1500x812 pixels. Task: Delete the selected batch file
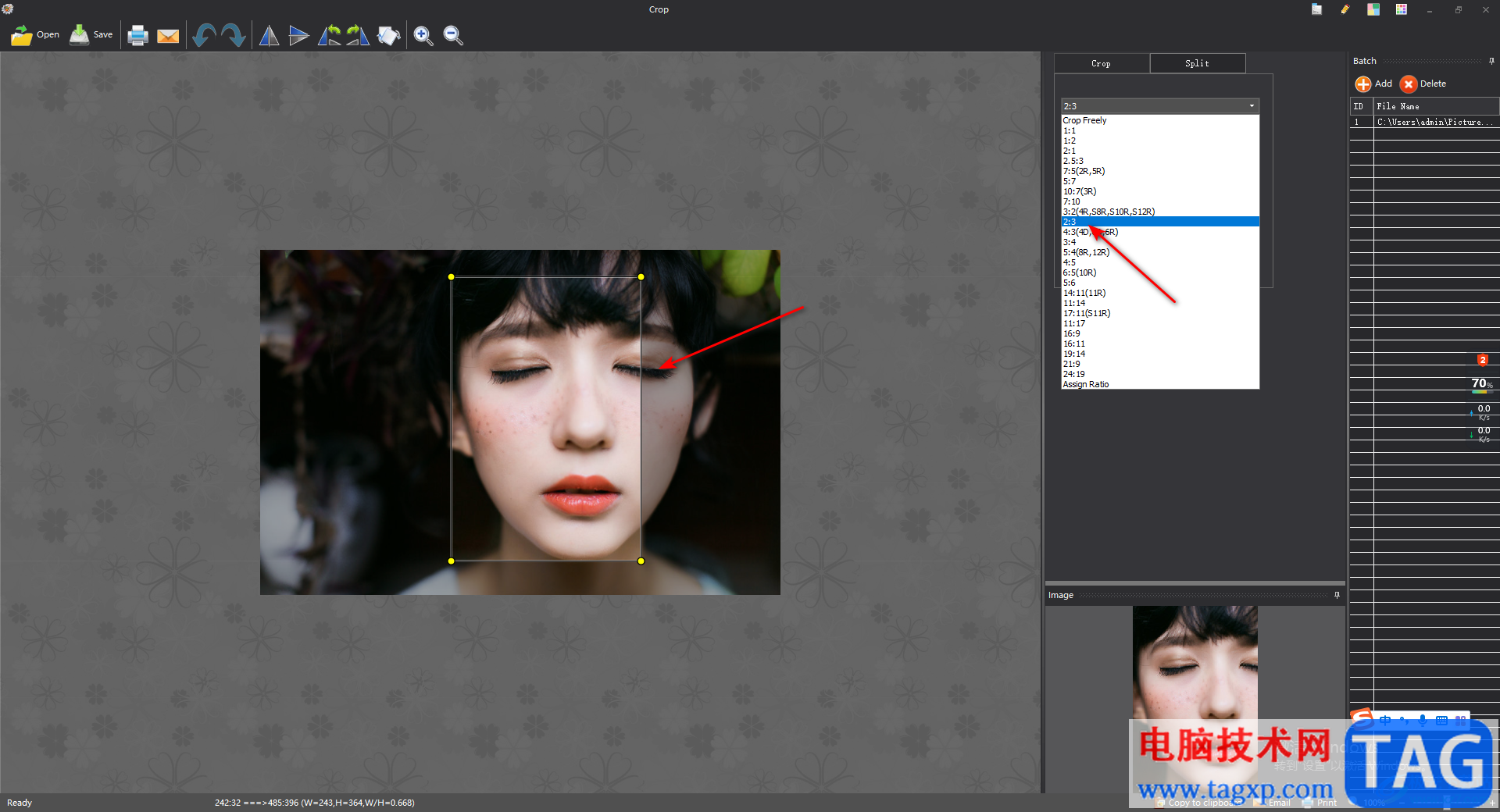1423,84
